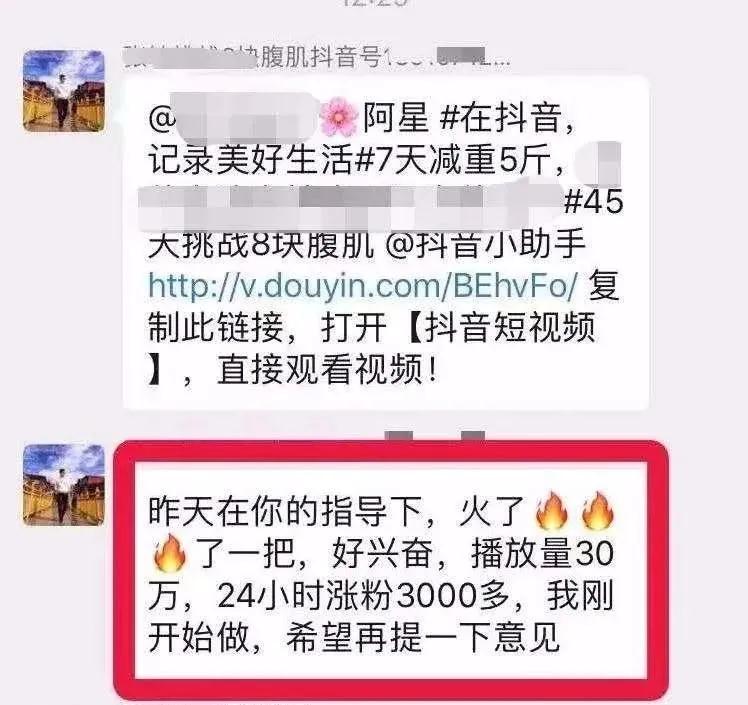Image resolution: width=748 pixels, height=705 pixels.
Task: Click the 24小时涨粉3000多 text
Action: pyautogui.click(x=362, y=595)
